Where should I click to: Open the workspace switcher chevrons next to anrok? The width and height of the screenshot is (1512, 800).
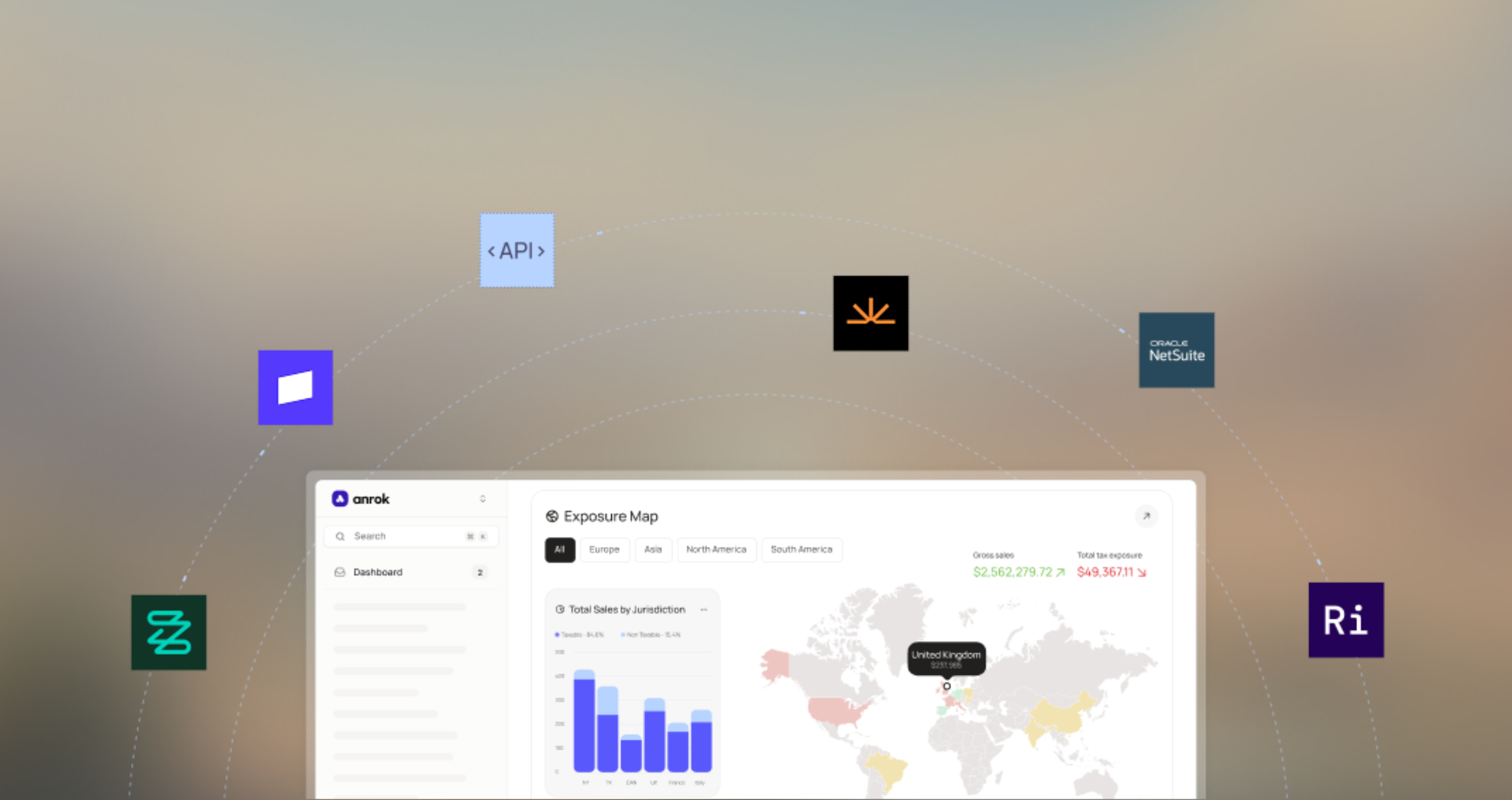click(483, 499)
